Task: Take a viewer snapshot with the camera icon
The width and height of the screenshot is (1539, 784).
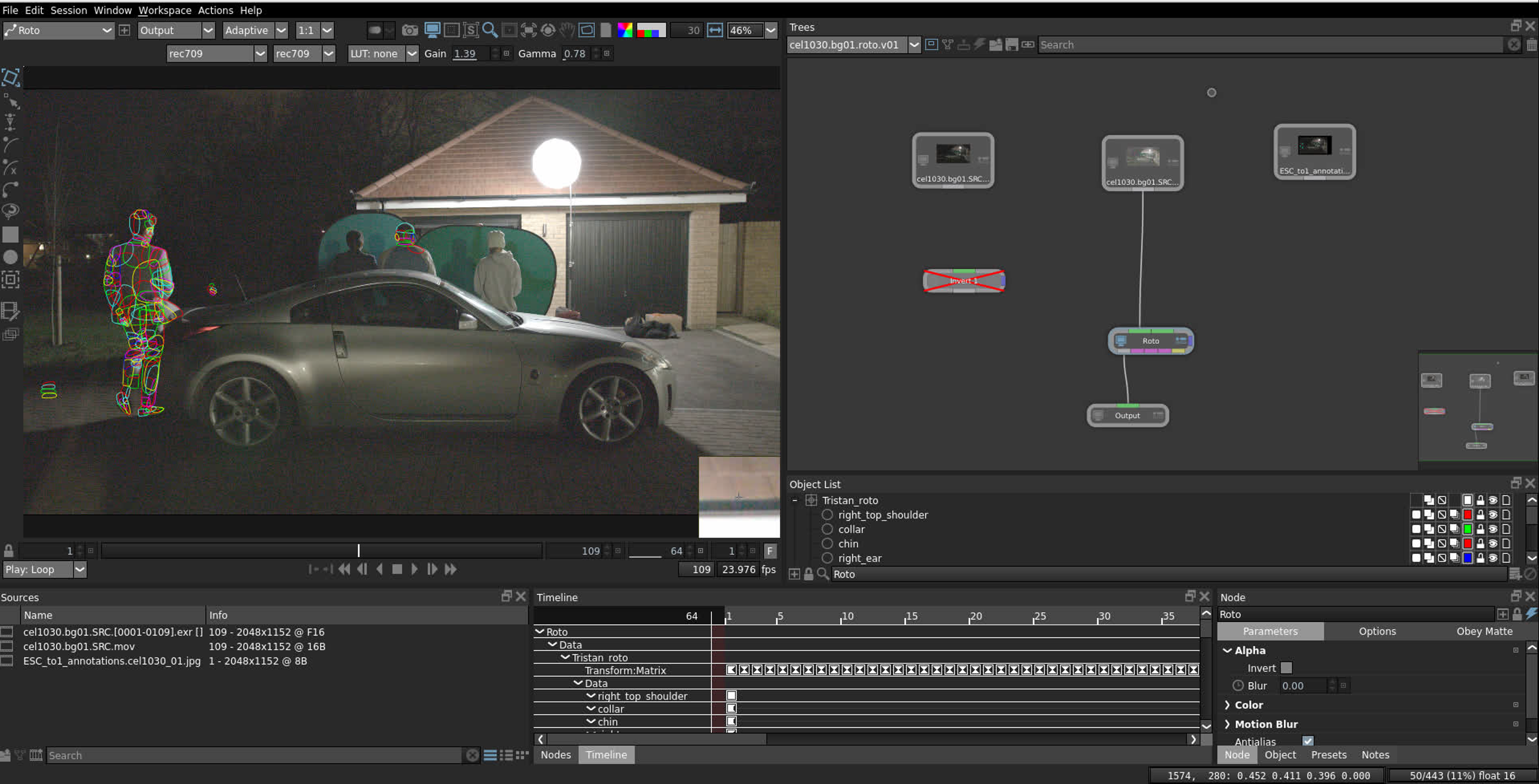Action: pos(410,30)
